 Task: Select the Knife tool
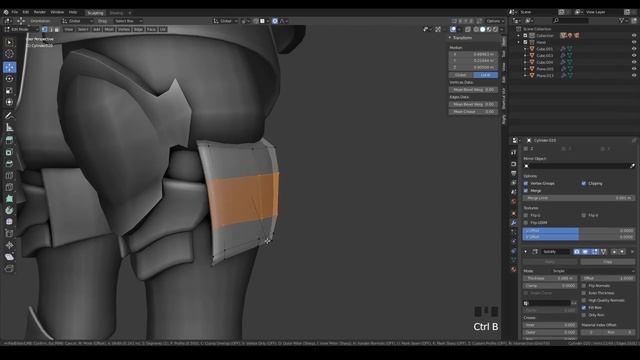[x=9, y=187]
